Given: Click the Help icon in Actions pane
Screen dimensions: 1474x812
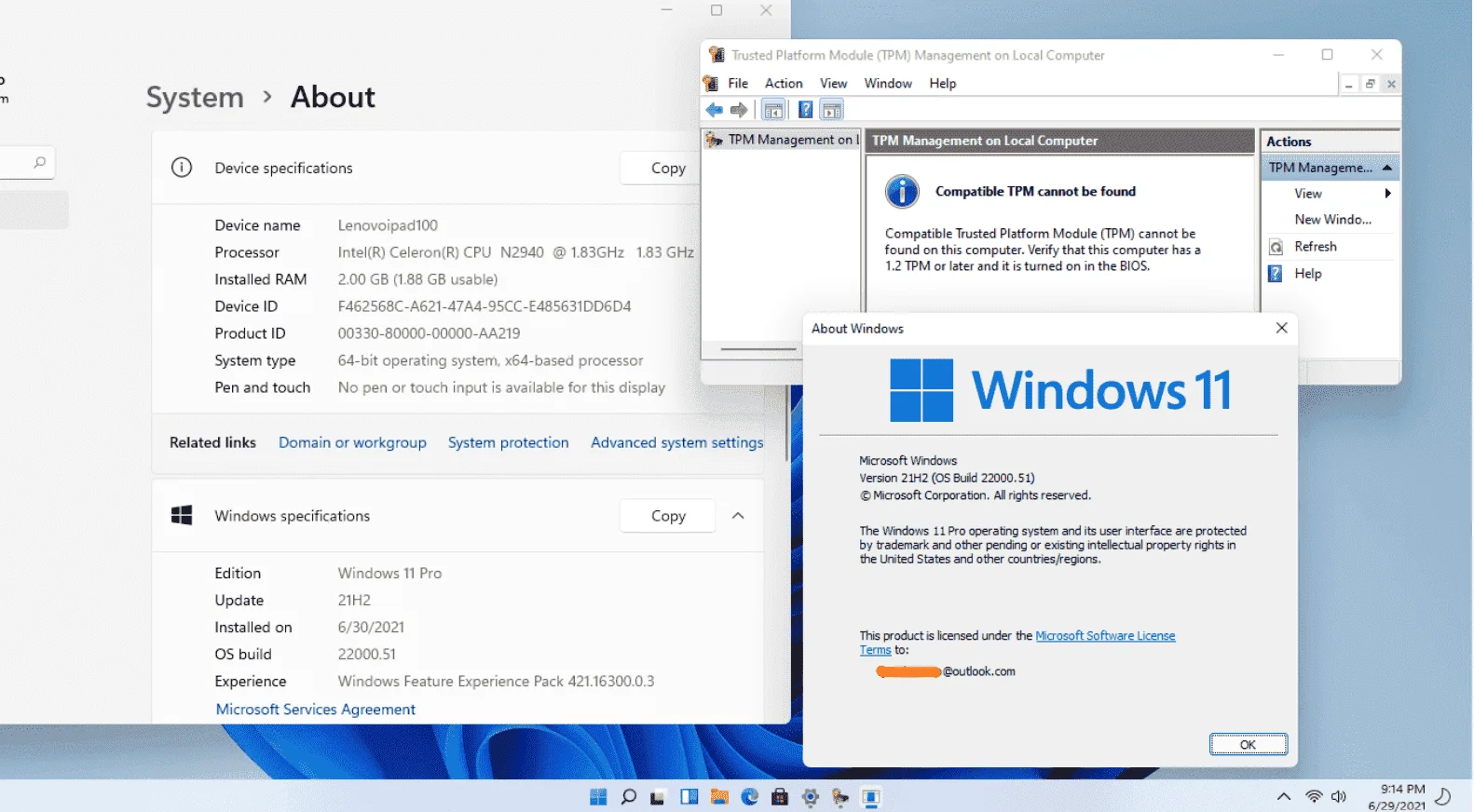Looking at the screenshot, I should pos(1276,274).
